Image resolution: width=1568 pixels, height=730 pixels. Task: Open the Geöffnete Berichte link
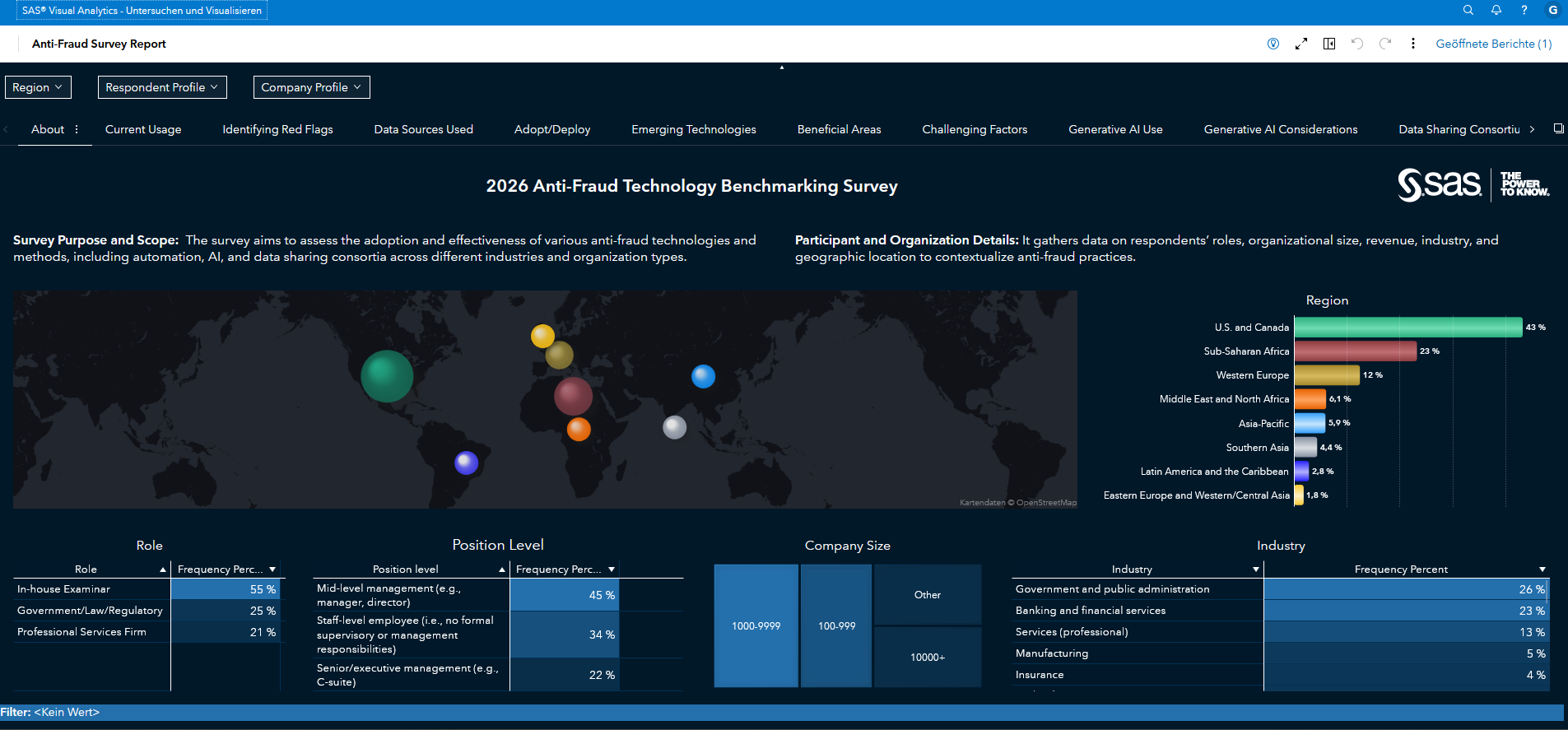click(1493, 44)
